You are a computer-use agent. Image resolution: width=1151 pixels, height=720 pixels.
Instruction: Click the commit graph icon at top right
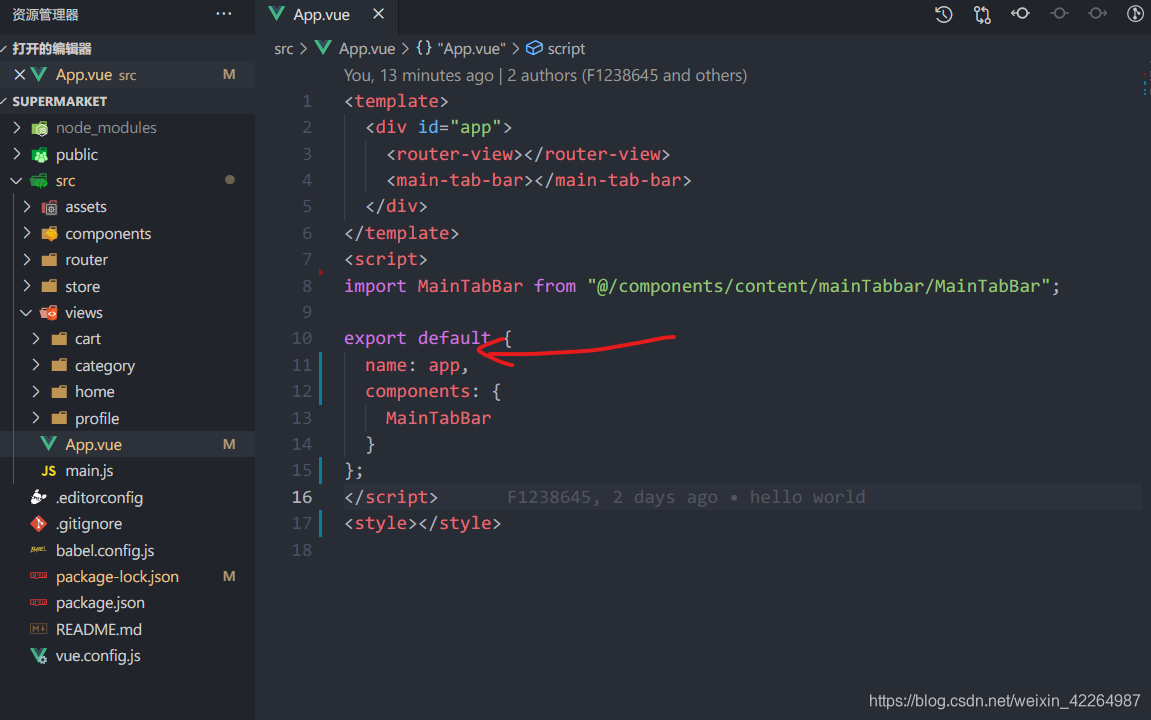[x=1133, y=14]
